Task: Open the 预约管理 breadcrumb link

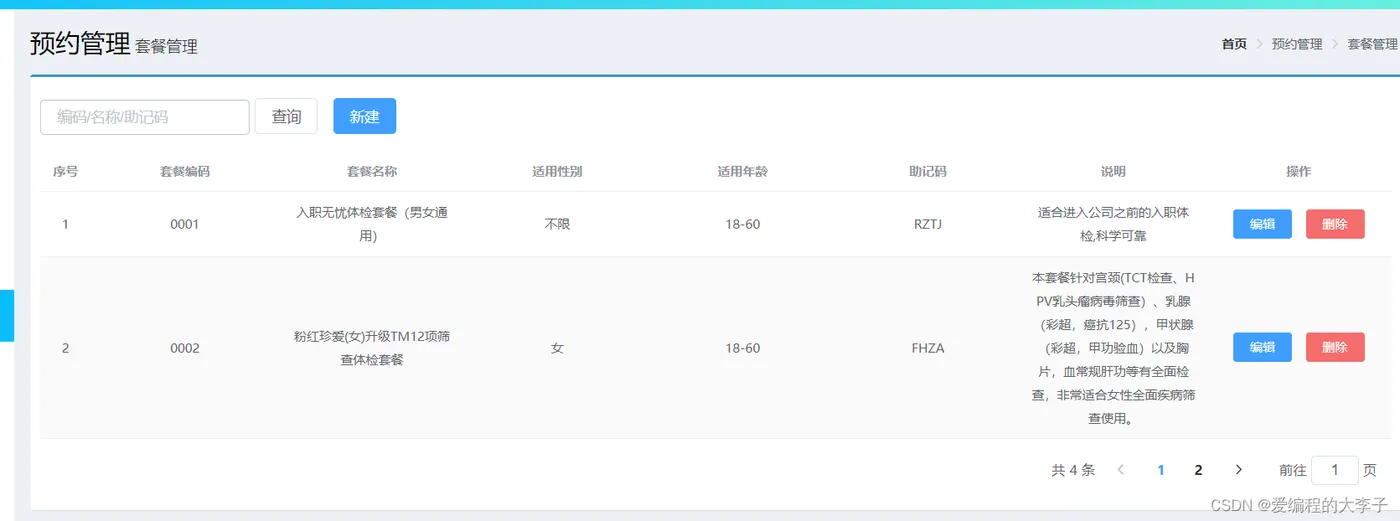Action: pyautogui.click(x=1297, y=44)
